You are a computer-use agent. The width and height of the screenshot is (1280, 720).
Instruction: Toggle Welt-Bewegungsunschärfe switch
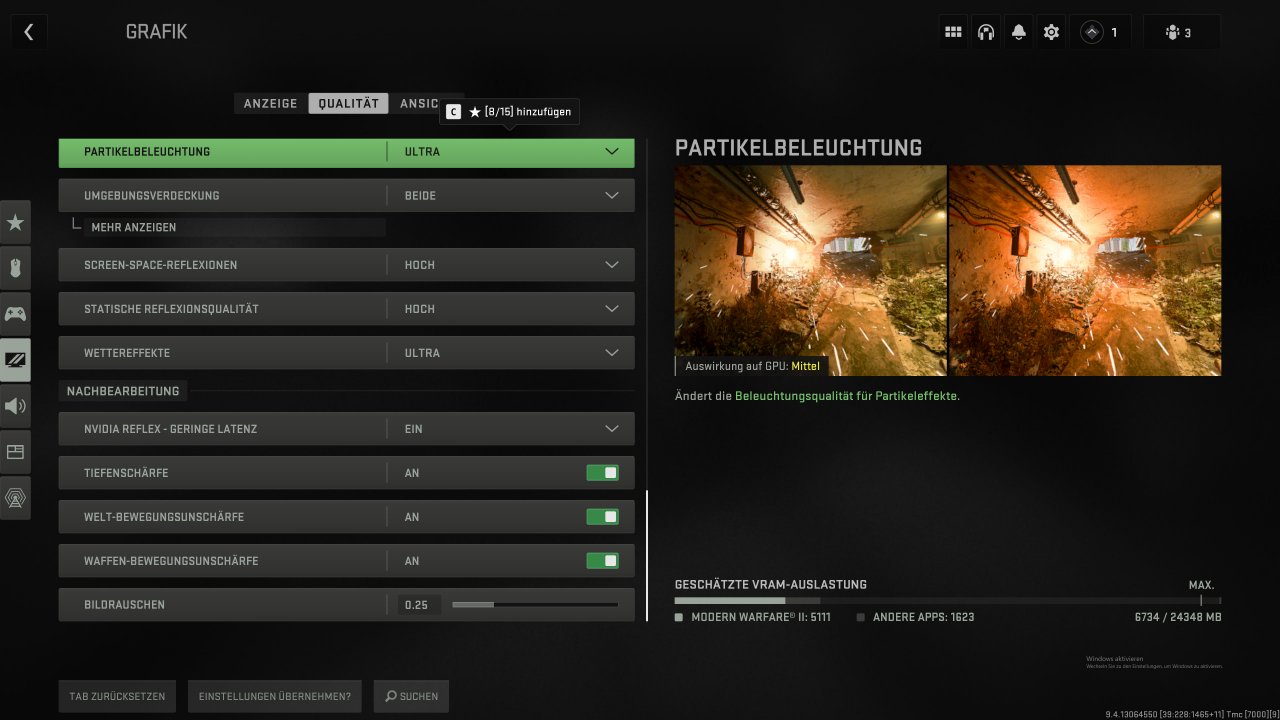click(602, 517)
